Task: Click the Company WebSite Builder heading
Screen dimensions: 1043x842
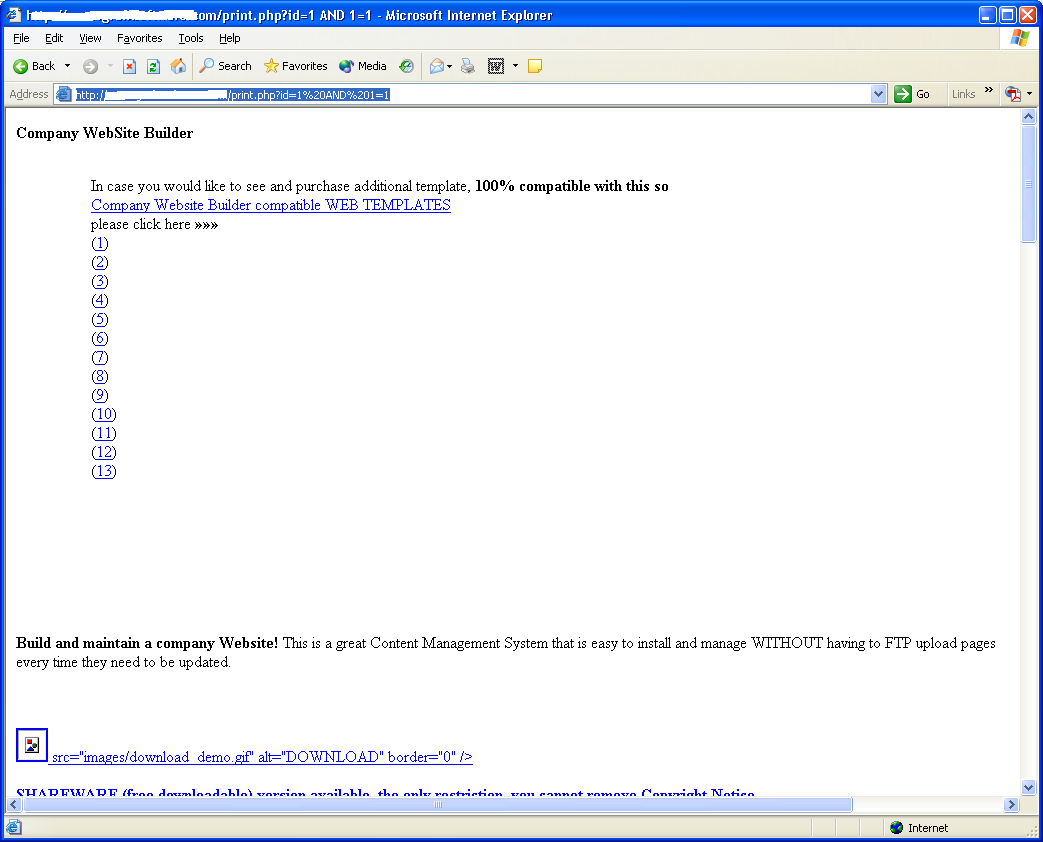Action: 104,133
